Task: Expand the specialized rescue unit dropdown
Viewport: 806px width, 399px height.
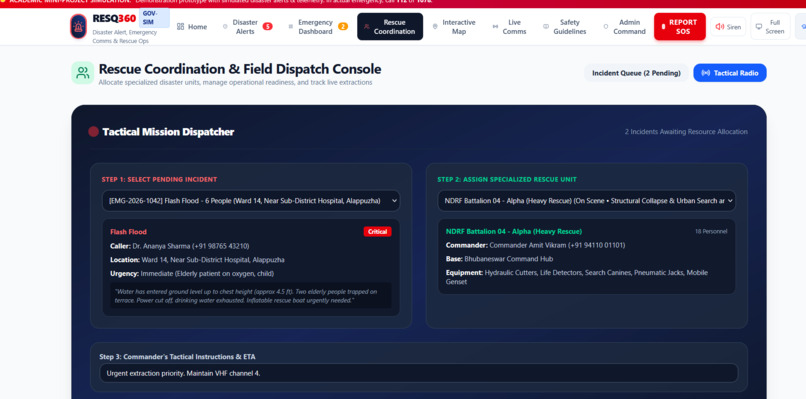Action: click(x=587, y=201)
